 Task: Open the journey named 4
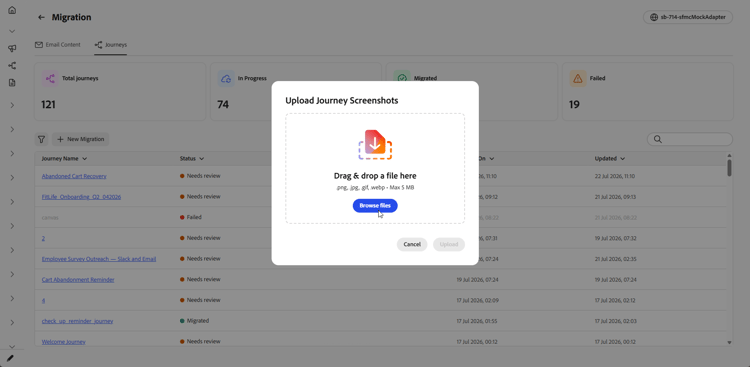tap(43, 300)
